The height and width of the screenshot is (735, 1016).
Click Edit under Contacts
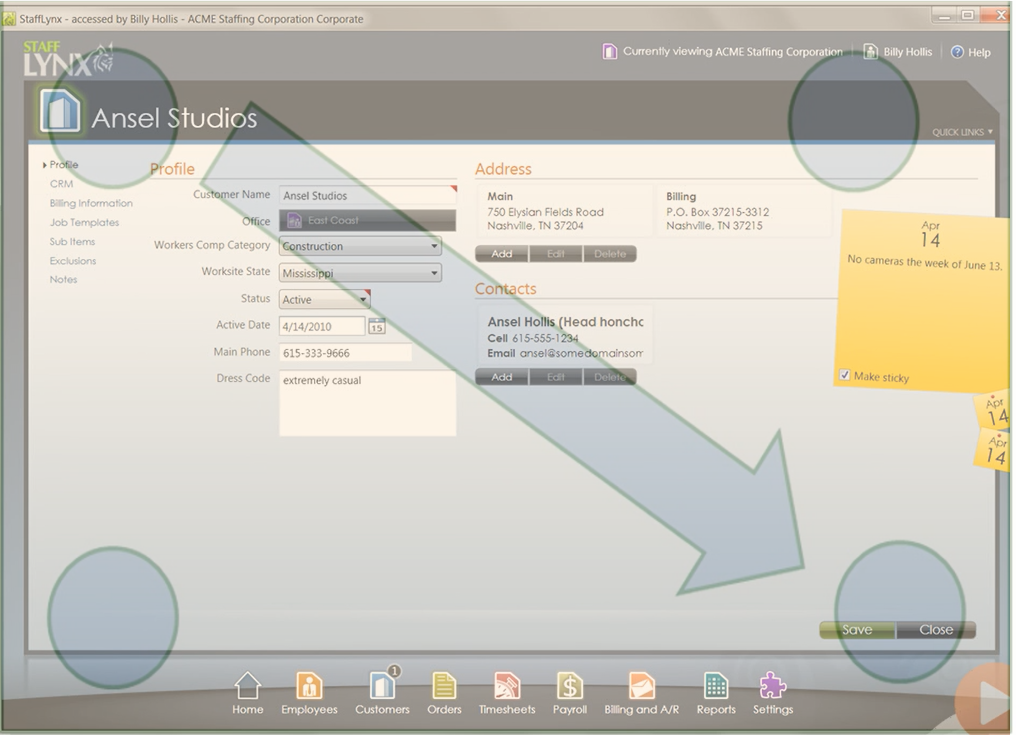pyautogui.click(x=556, y=377)
